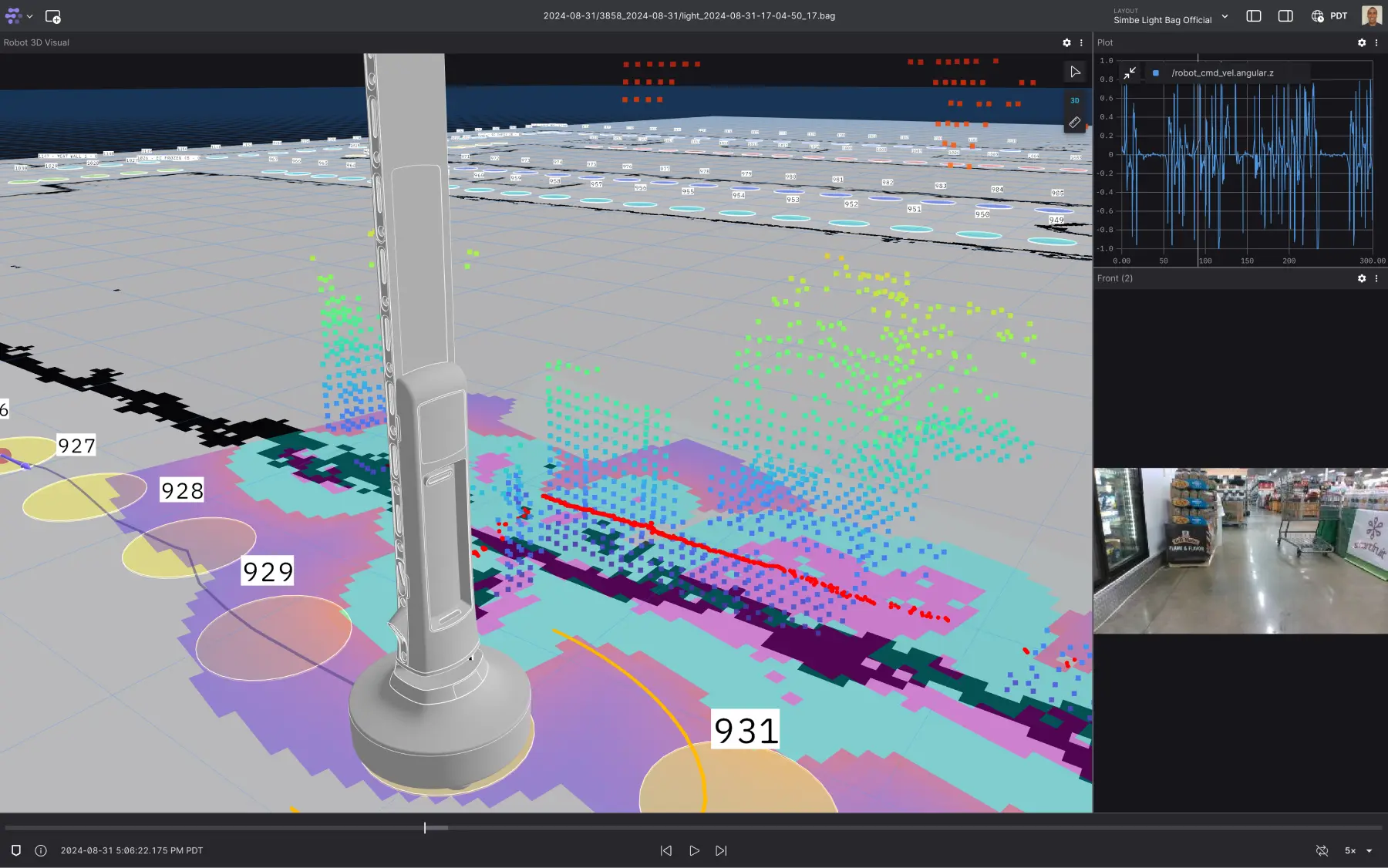Open the add panel icon in the top toolbar
Viewport: 1388px width, 868px height.
click(x=53, y=15)
